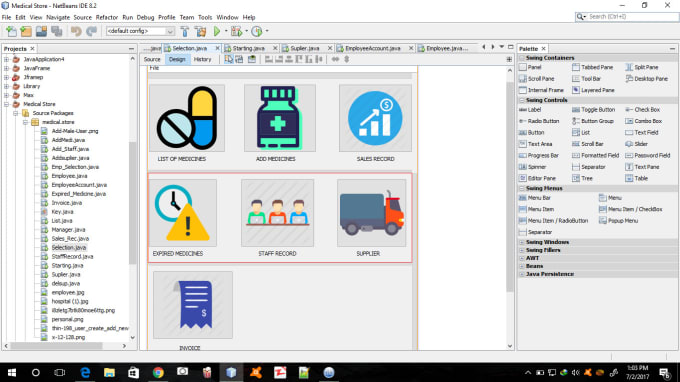This screenshot has width=680, height=382.
Task: Open the Refactor menu
Action: [x=107, y=17]
